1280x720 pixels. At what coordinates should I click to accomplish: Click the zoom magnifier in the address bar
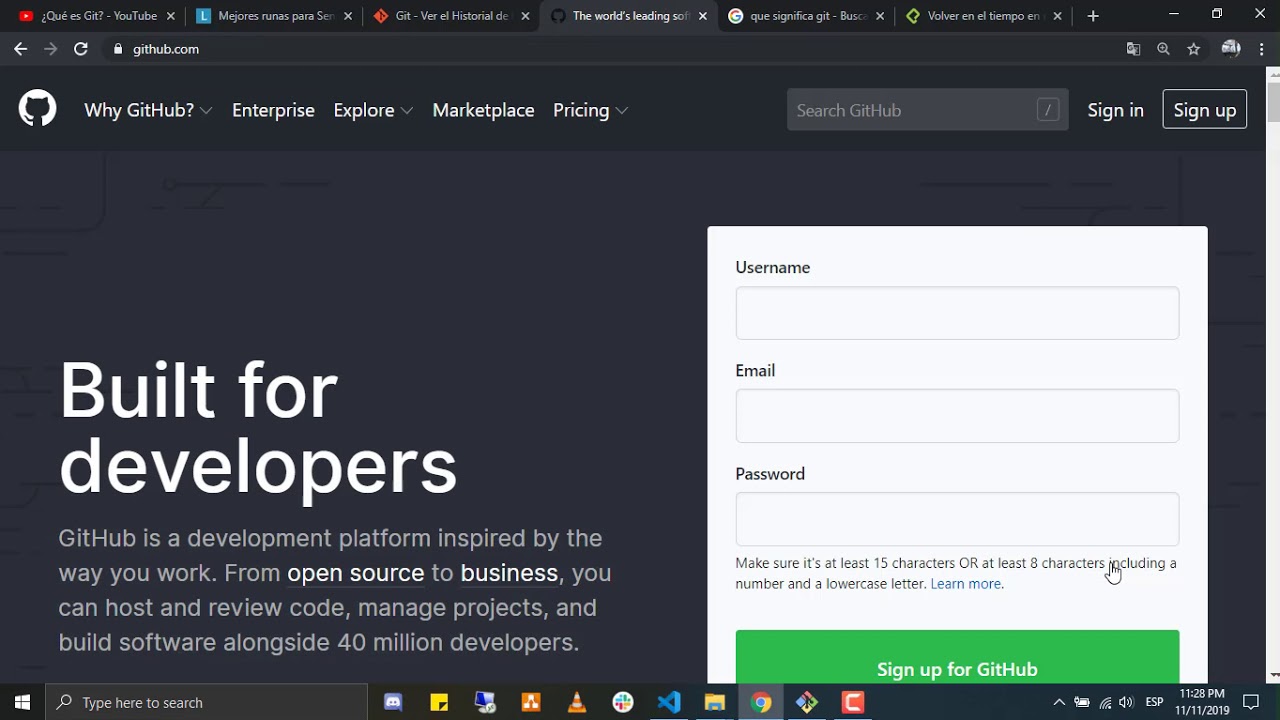coord(1163,49)
